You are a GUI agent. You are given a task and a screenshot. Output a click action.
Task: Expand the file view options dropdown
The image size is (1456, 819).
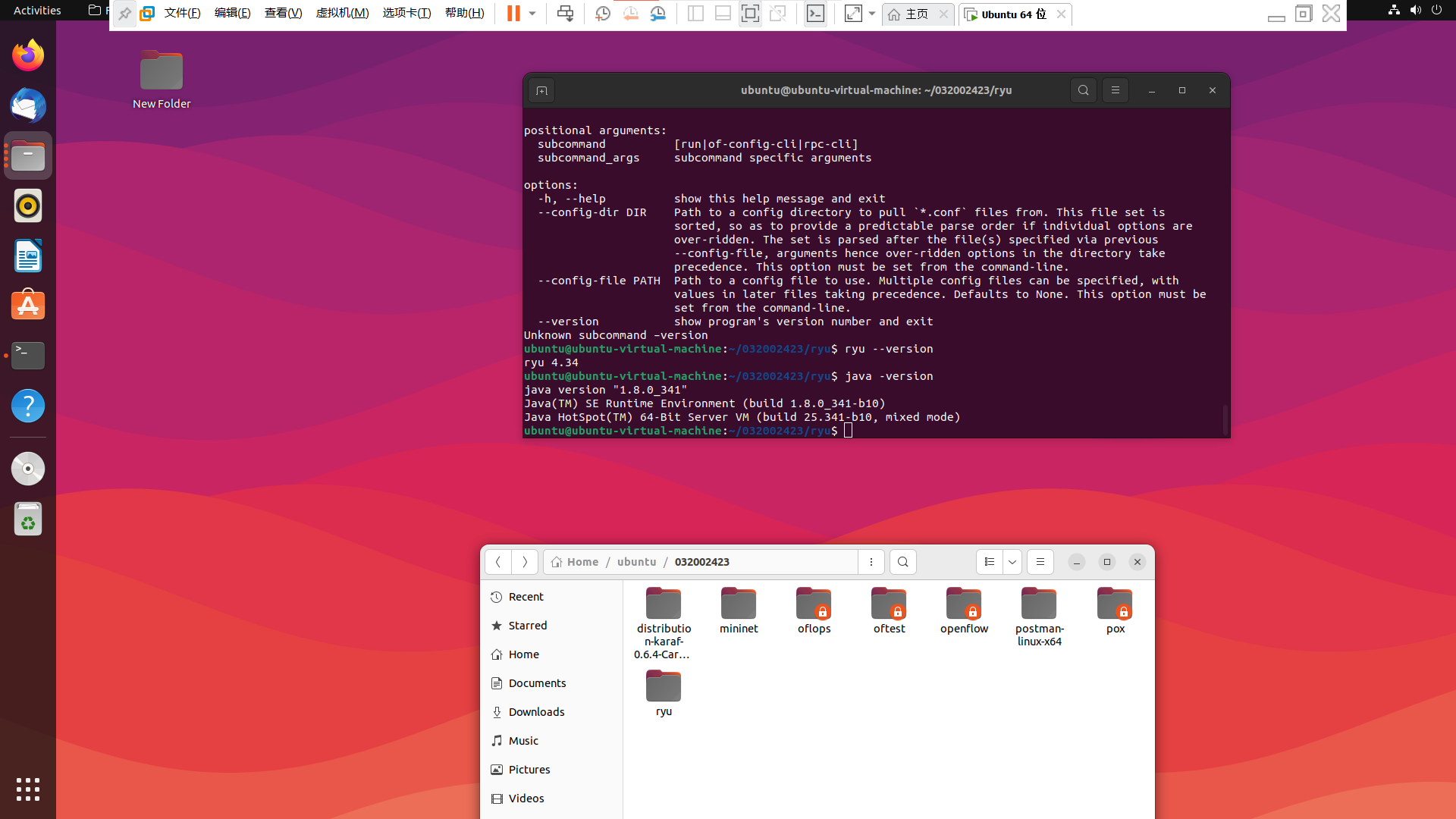pos(1012,562)
